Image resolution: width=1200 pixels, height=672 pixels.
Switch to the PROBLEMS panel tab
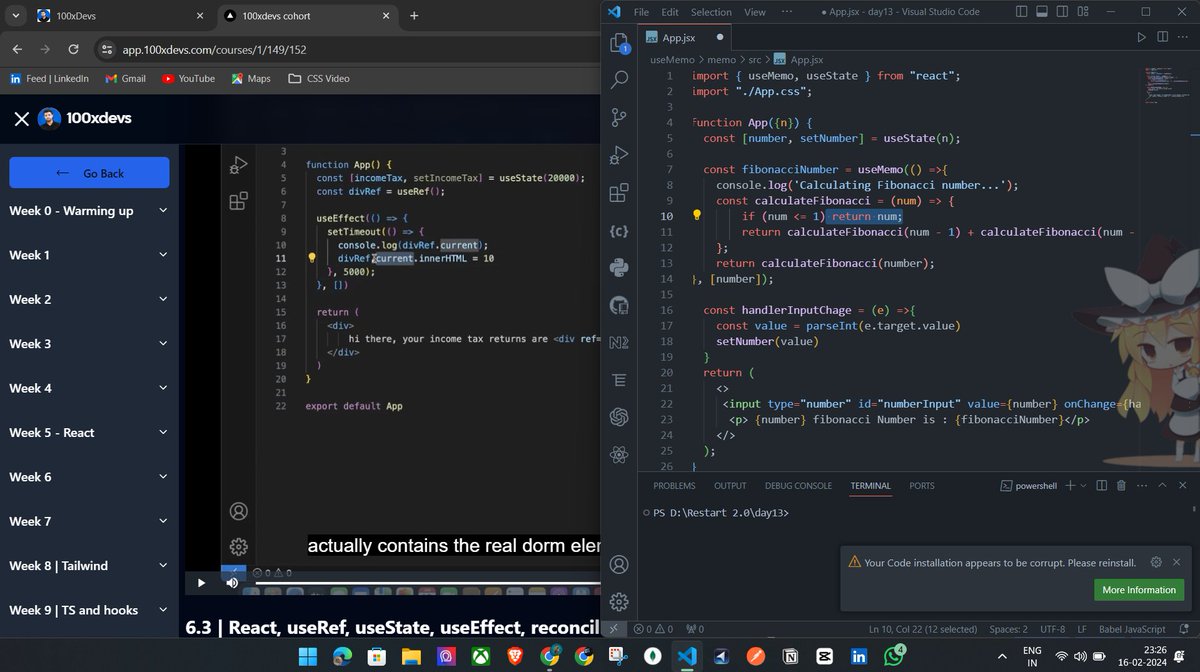(x=674, y=486)
